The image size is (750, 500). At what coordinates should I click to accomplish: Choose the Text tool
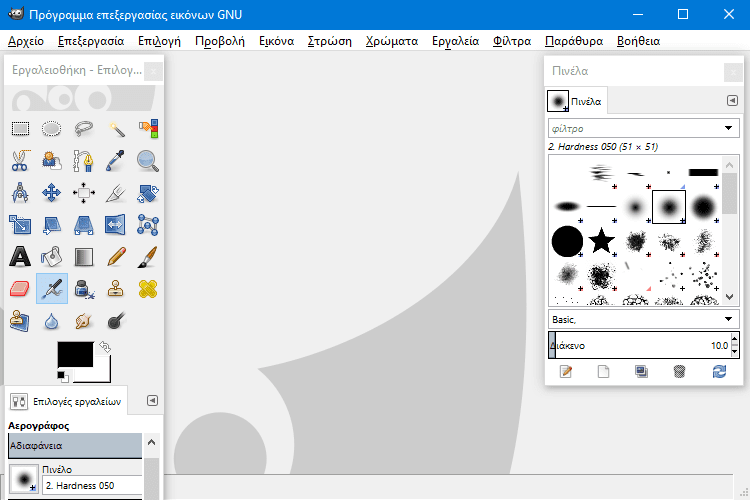coord(20,257)
